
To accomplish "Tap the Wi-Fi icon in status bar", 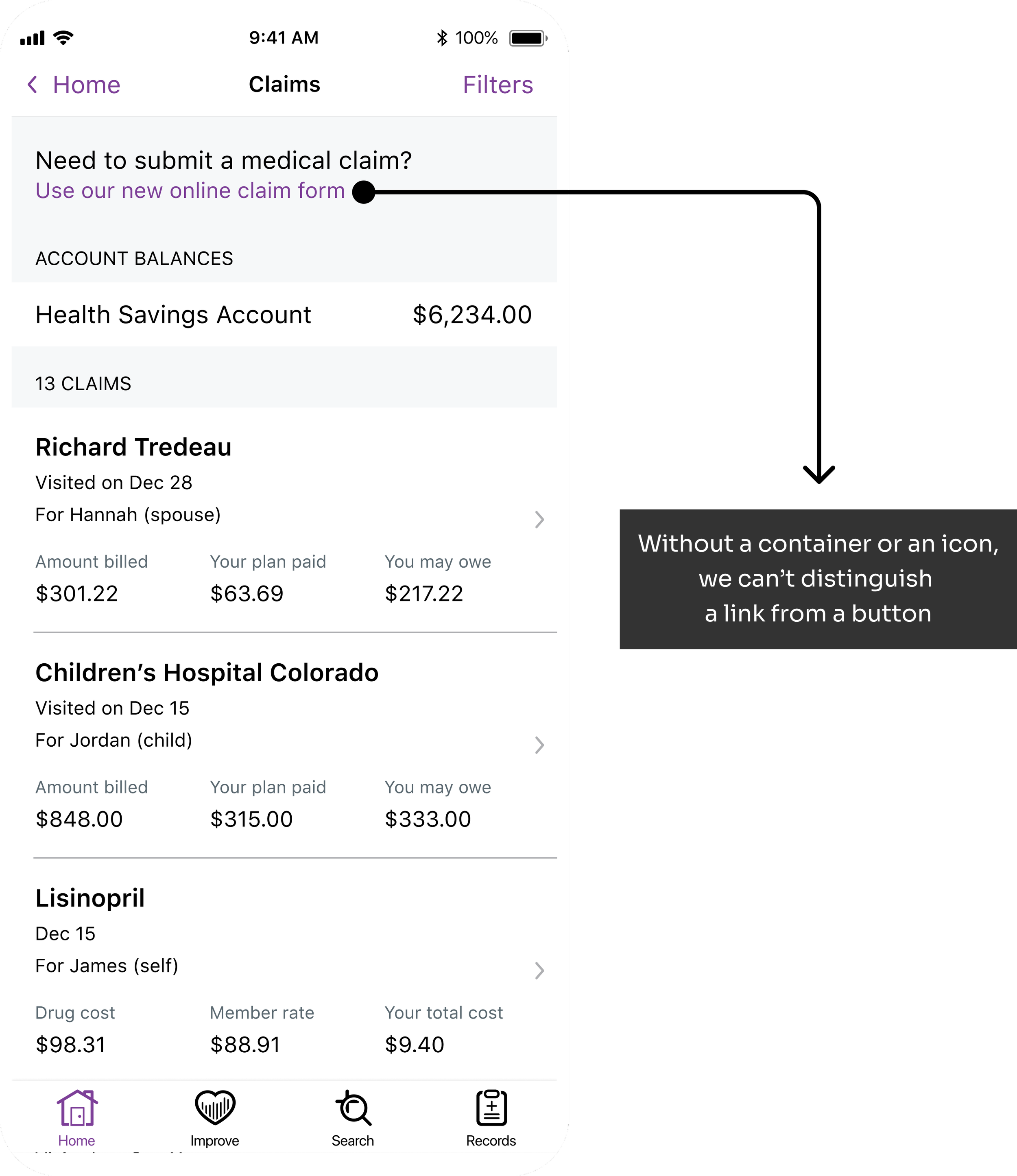I will (x=63, y=38).
